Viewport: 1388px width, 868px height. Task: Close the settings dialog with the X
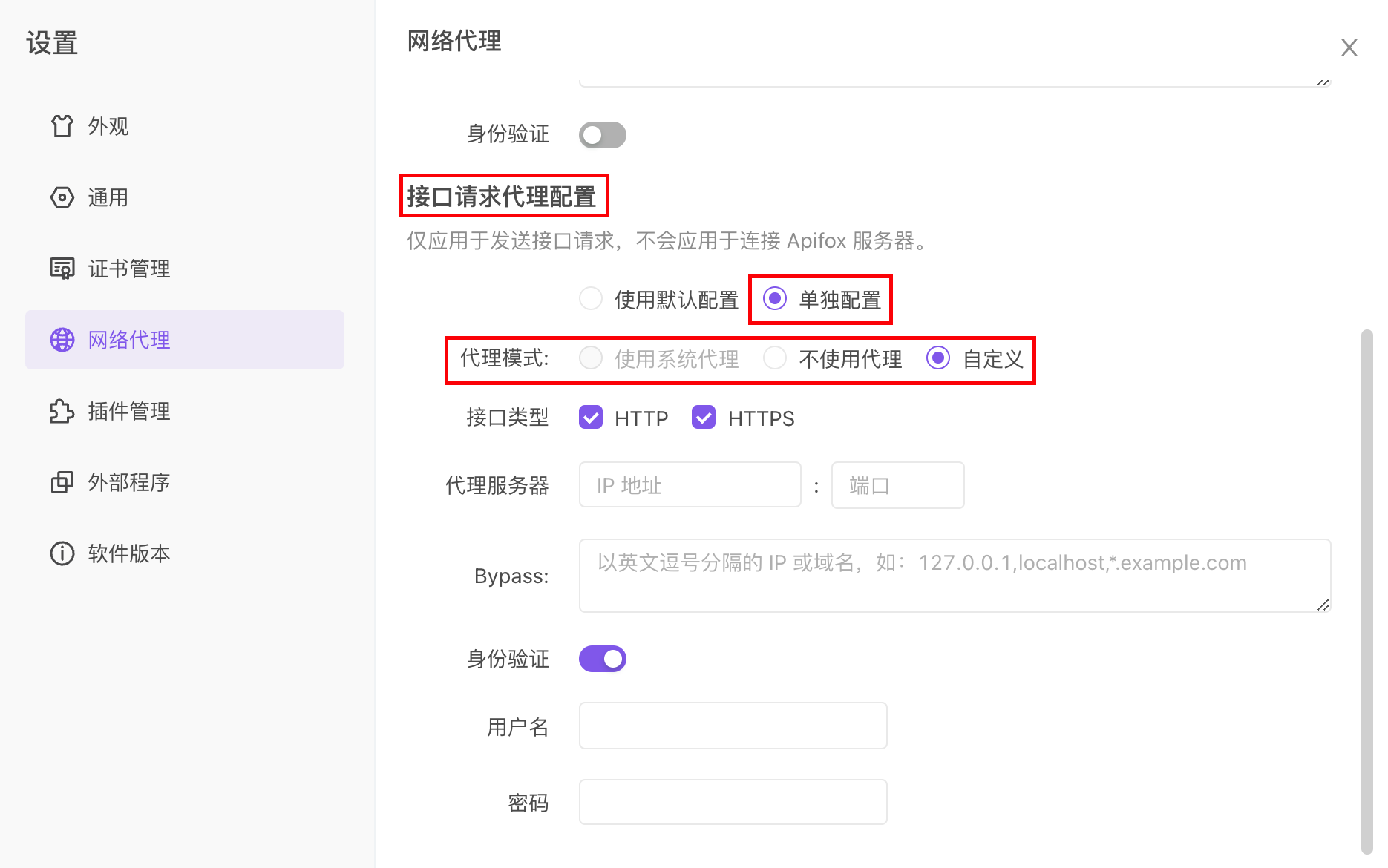point(1349,47)
